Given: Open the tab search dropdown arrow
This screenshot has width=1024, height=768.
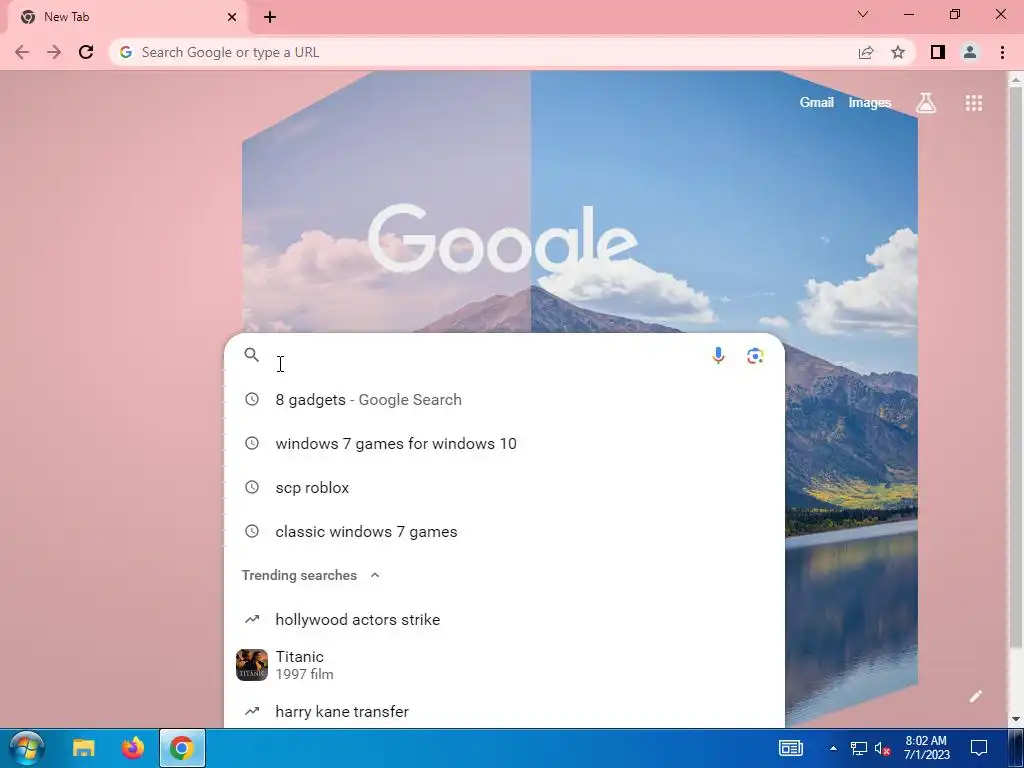Looking at the screenshot, I should click(863, 14).
